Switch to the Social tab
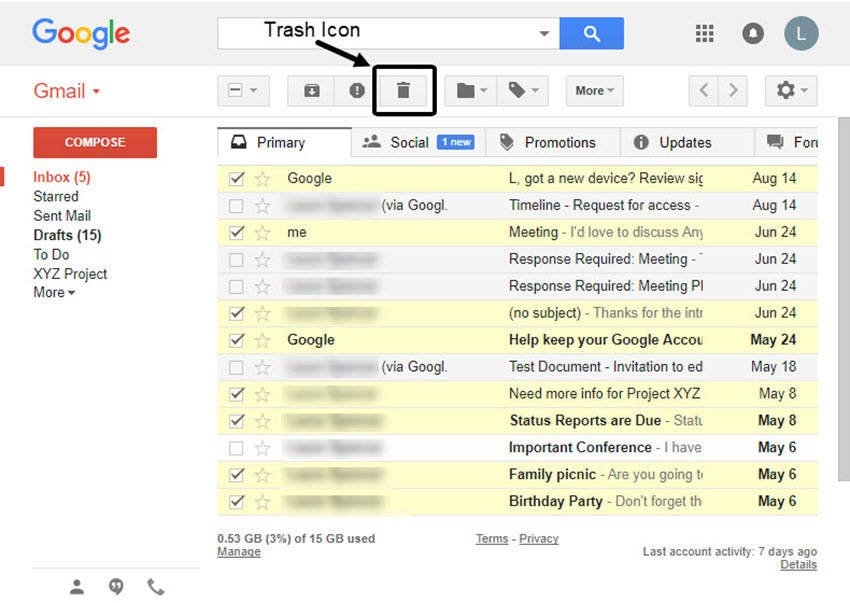This screenshot has height=603, width=850. (414, 142)
